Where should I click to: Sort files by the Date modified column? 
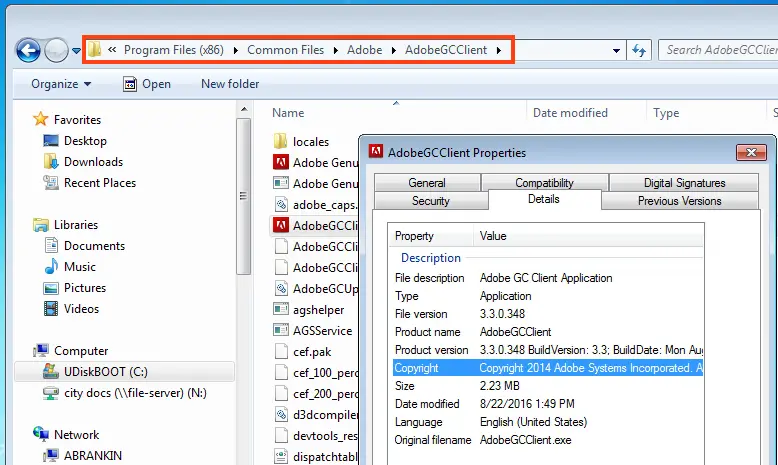click(570, 113)
